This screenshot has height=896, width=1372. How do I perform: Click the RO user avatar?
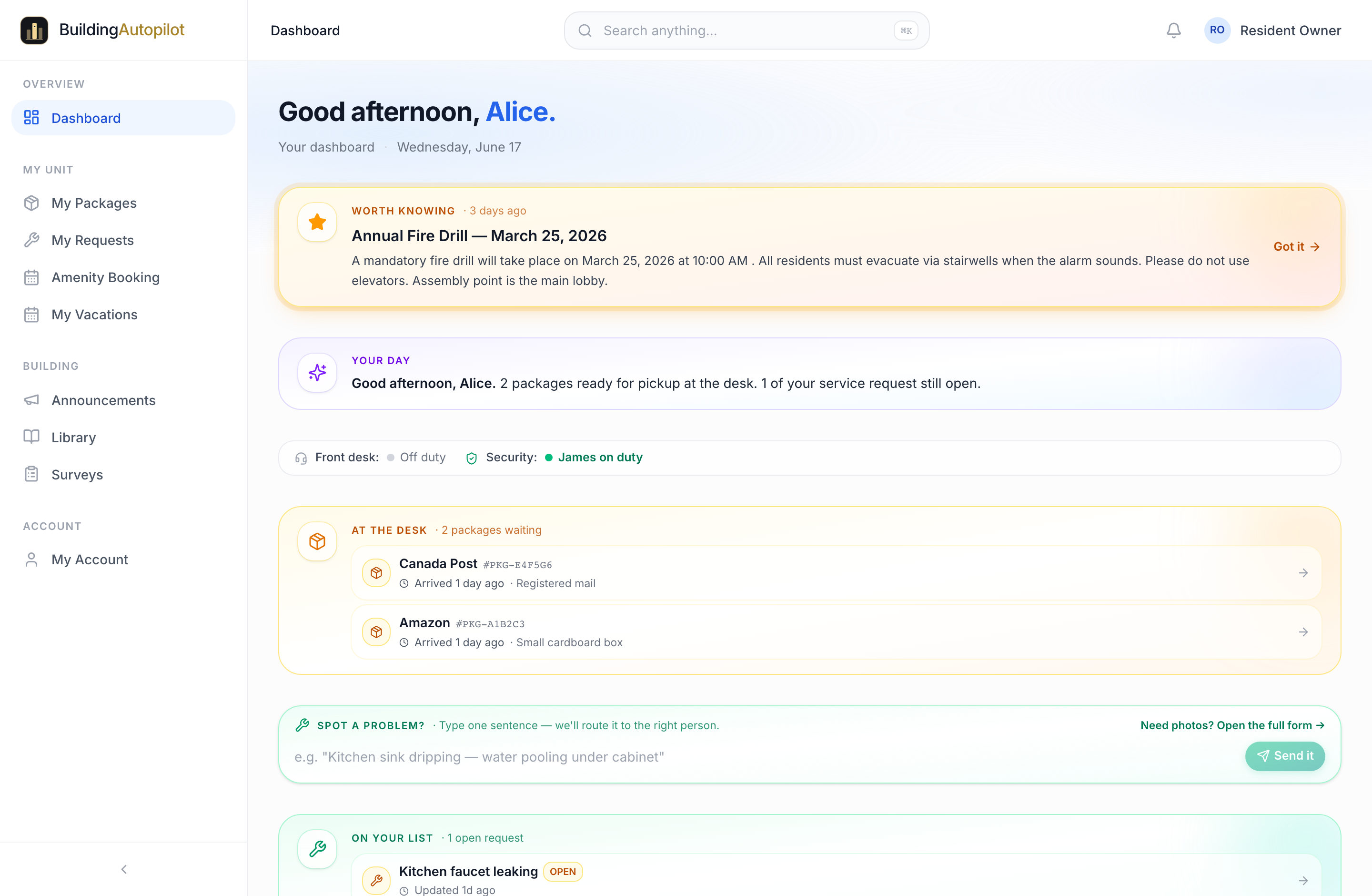[1217, 30]
